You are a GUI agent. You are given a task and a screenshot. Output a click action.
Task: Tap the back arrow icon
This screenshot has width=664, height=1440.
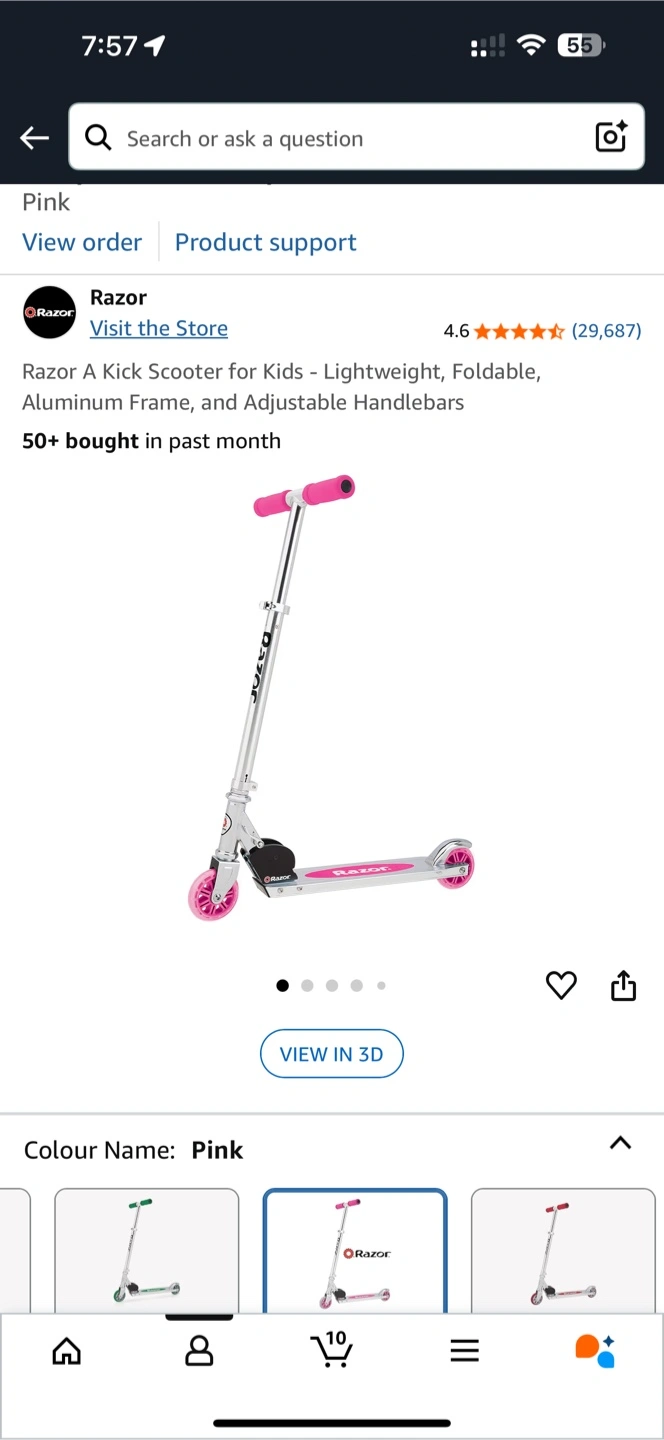[35, 138]
